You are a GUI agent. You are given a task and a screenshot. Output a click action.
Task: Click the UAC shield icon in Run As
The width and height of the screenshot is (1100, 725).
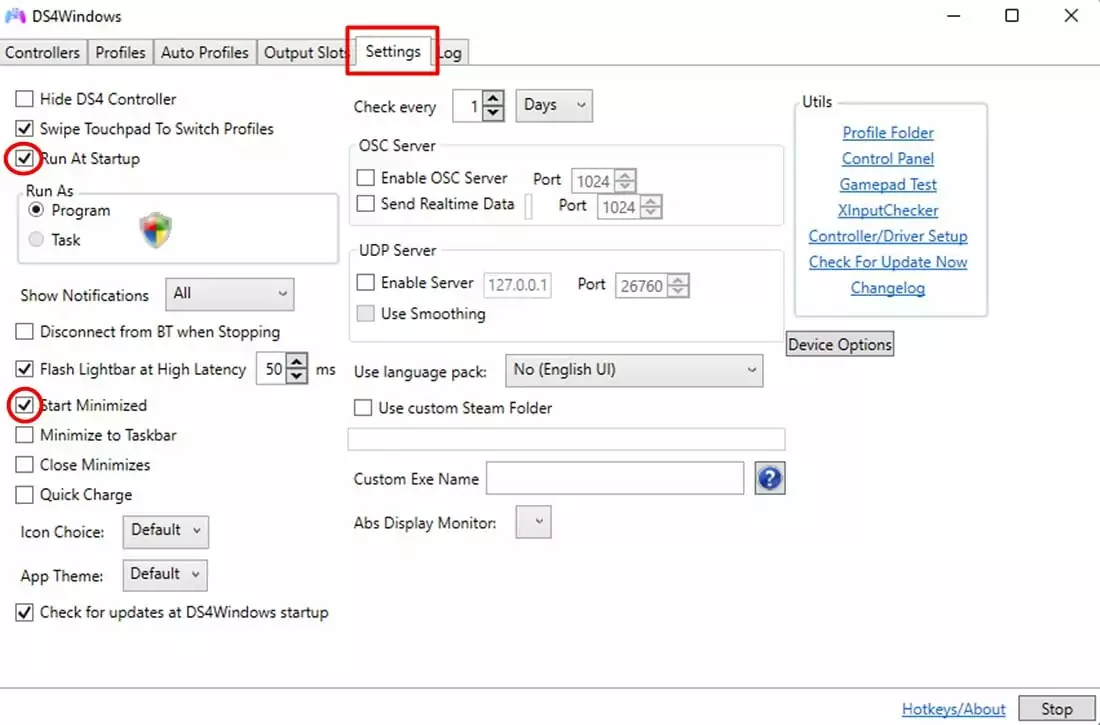pos(155,230)
